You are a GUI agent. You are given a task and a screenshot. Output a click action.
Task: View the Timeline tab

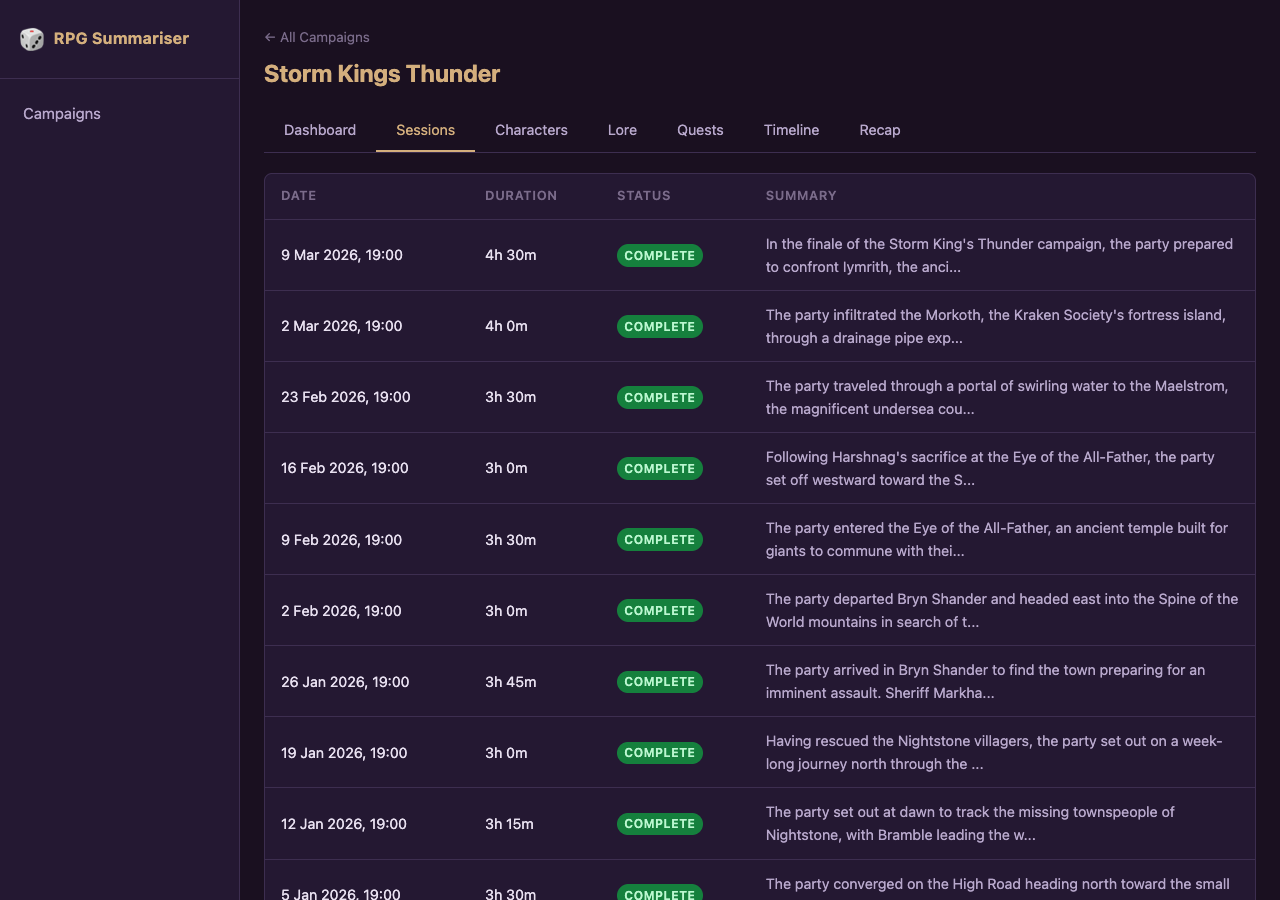[x=791, y=130]
